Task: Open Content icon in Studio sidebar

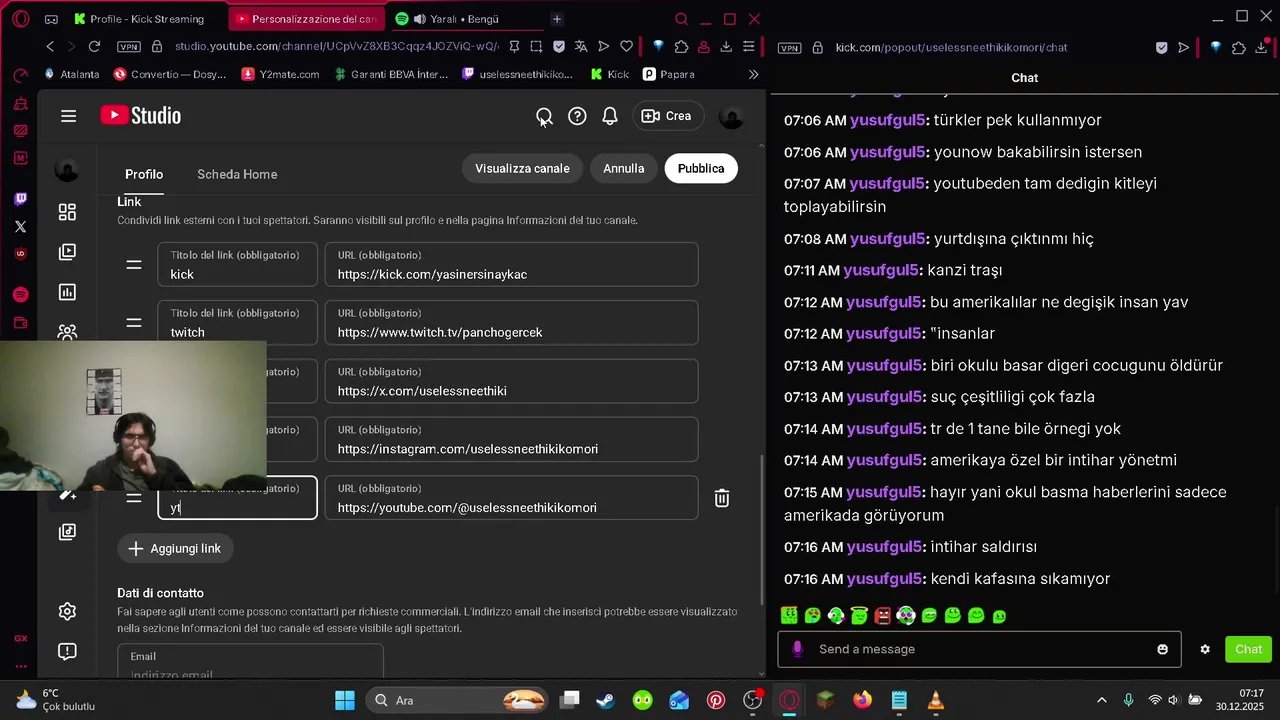Action: pos(67,252)
